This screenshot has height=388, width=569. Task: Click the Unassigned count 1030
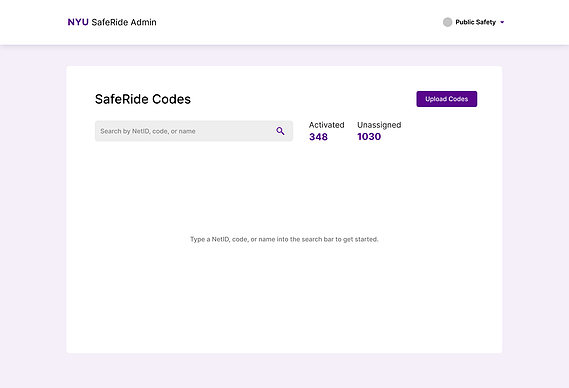coord(369,137)
